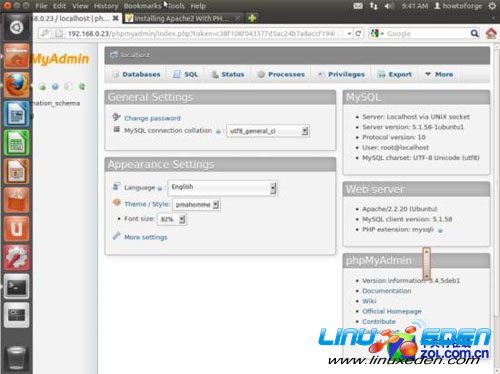Click the Change password link

pyautogui.click(x=152, y=118)
